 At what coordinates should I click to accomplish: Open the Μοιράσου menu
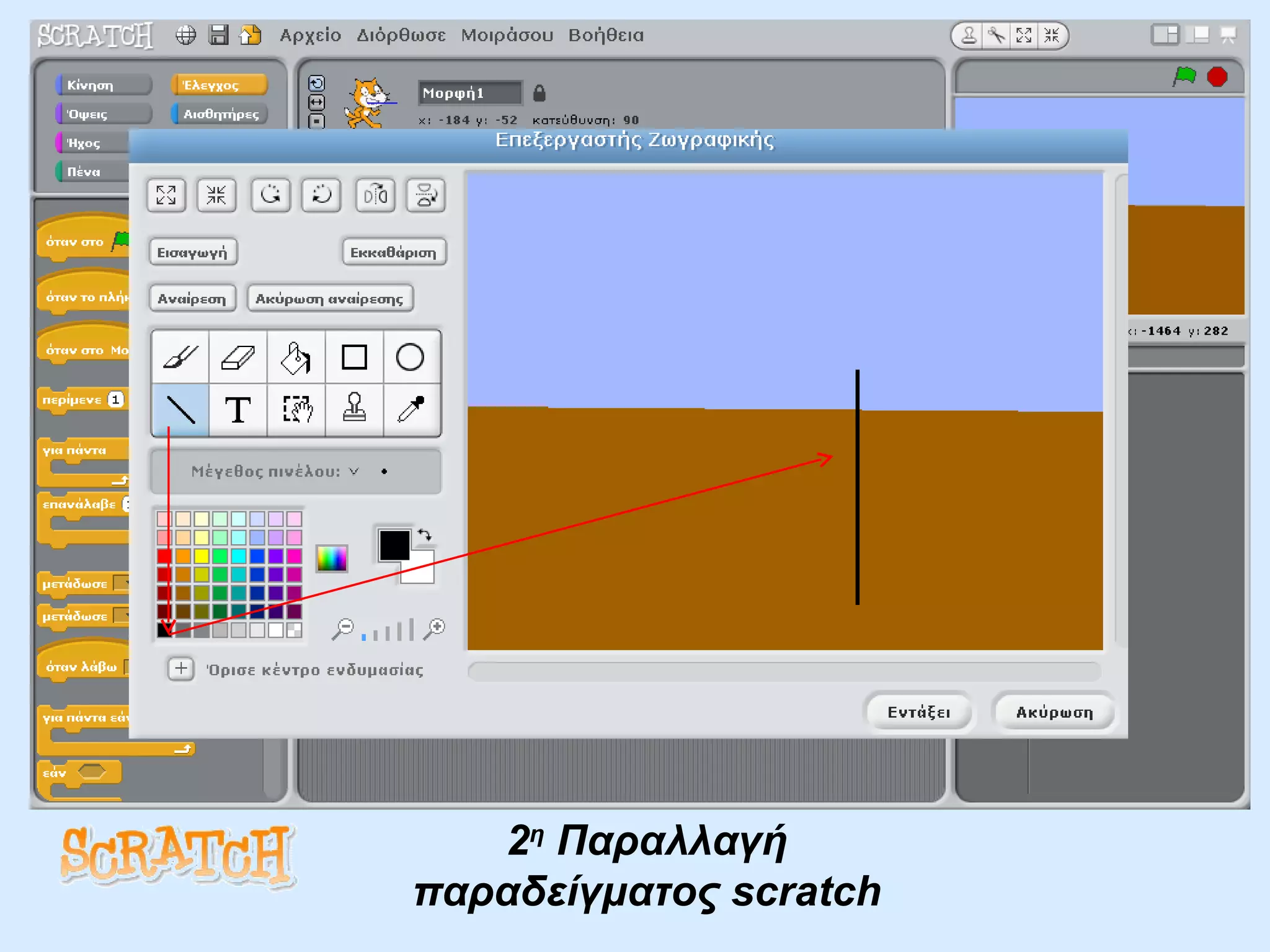(507, 35)
